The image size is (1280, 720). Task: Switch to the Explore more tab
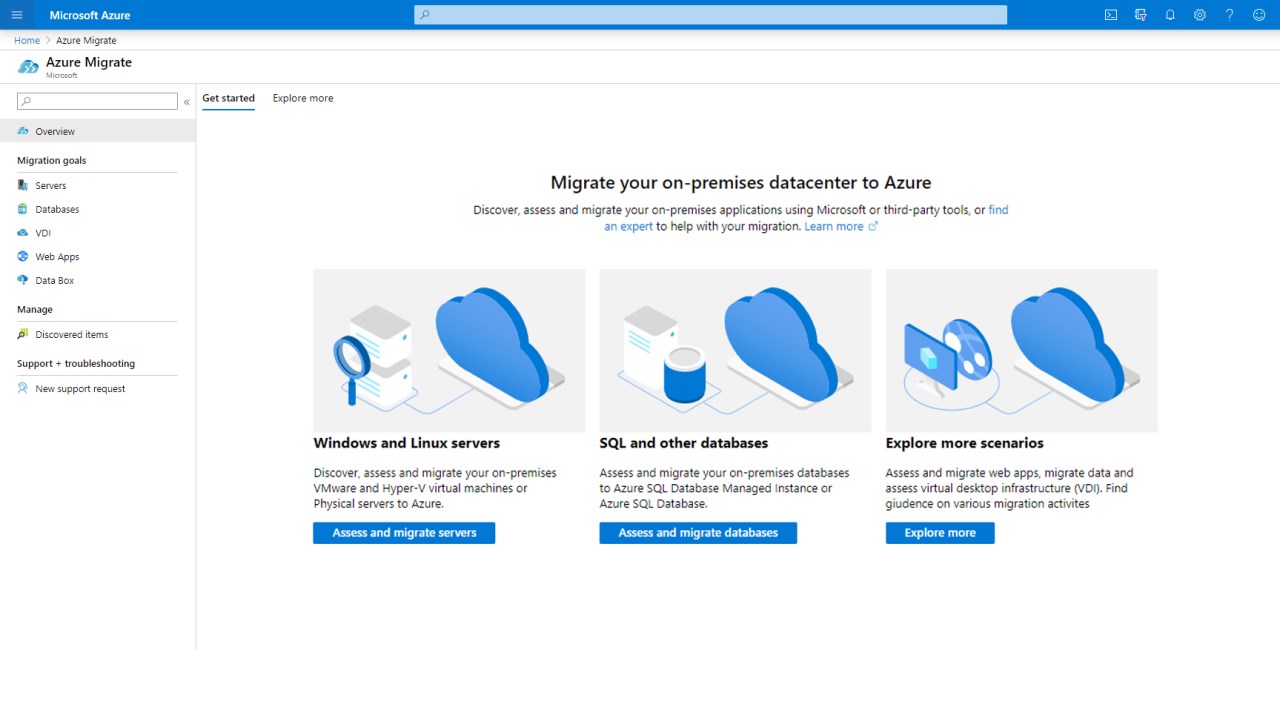click(303, 98)
